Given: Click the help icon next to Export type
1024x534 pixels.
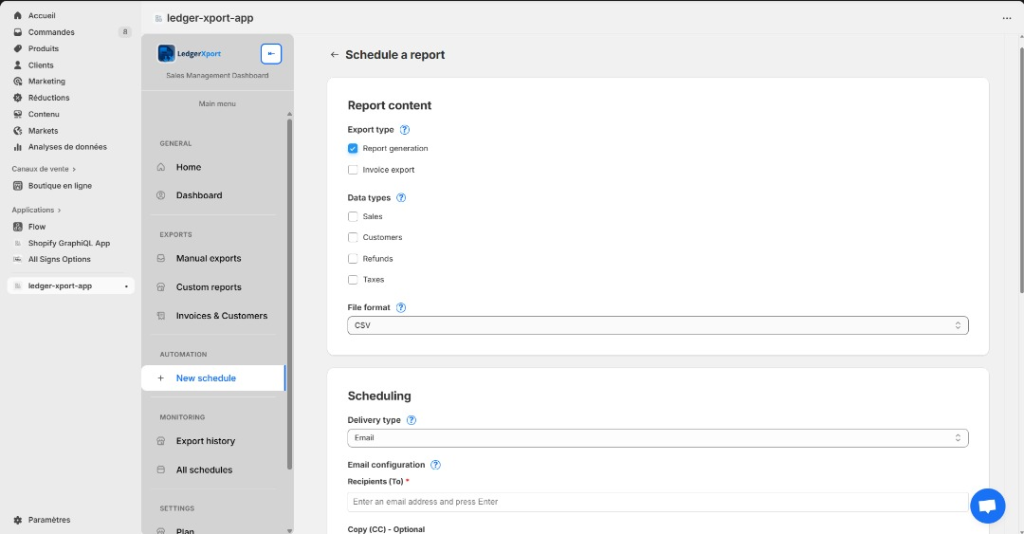Looking at the screenshot, I should point(405,130).
